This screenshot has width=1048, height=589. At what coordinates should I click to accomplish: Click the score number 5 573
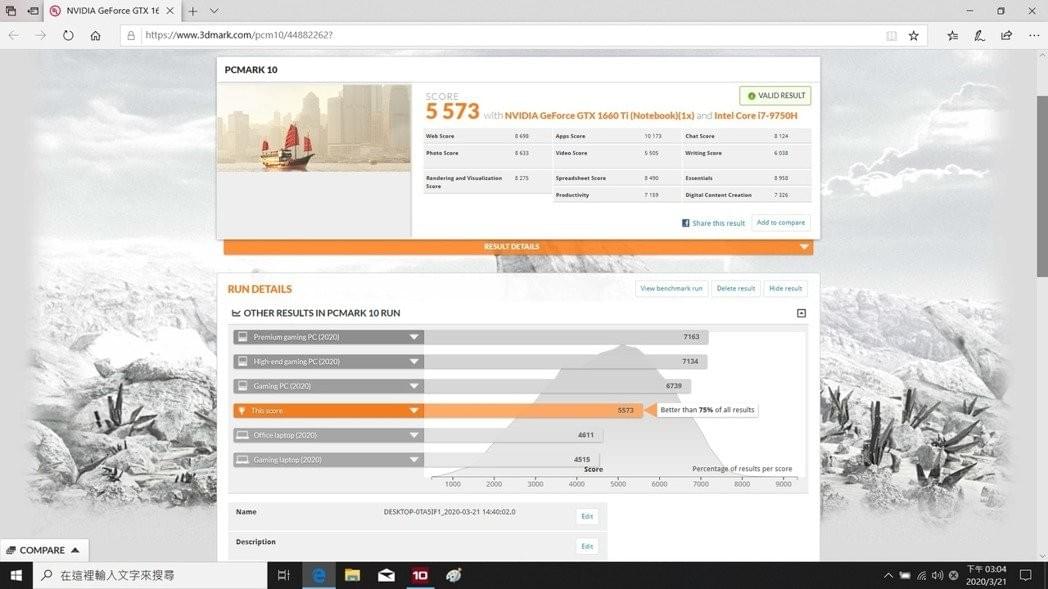point(452,112)
